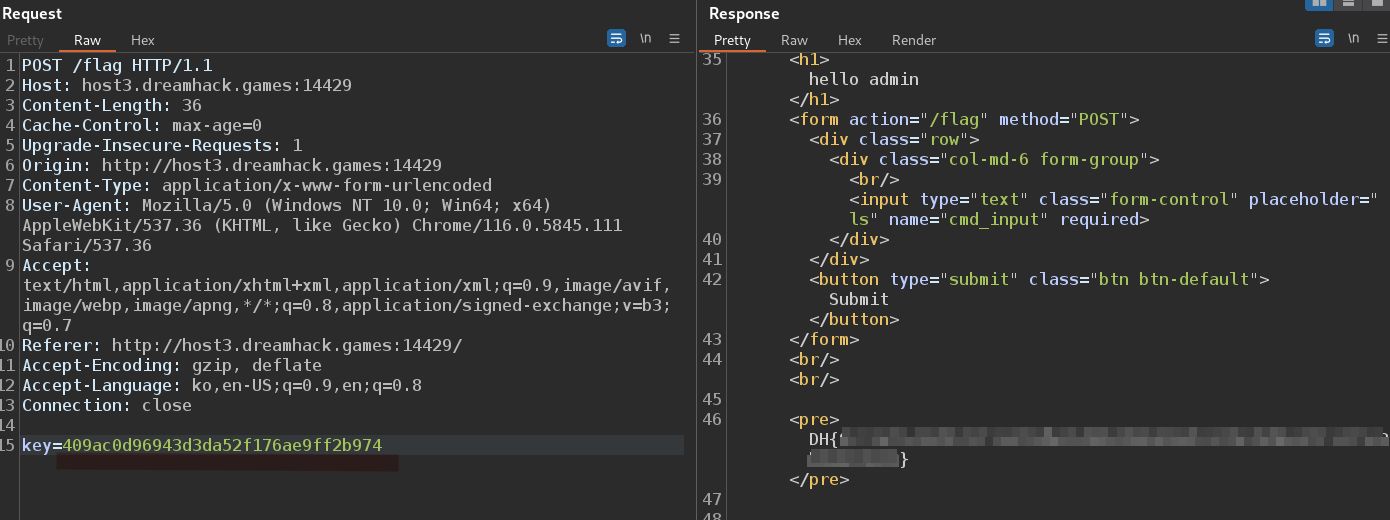Toggle non-printable \n characters in Response panel
Image resolution: width=1390 pixels, height=520 pixels.
click(x=1353, y=38)
